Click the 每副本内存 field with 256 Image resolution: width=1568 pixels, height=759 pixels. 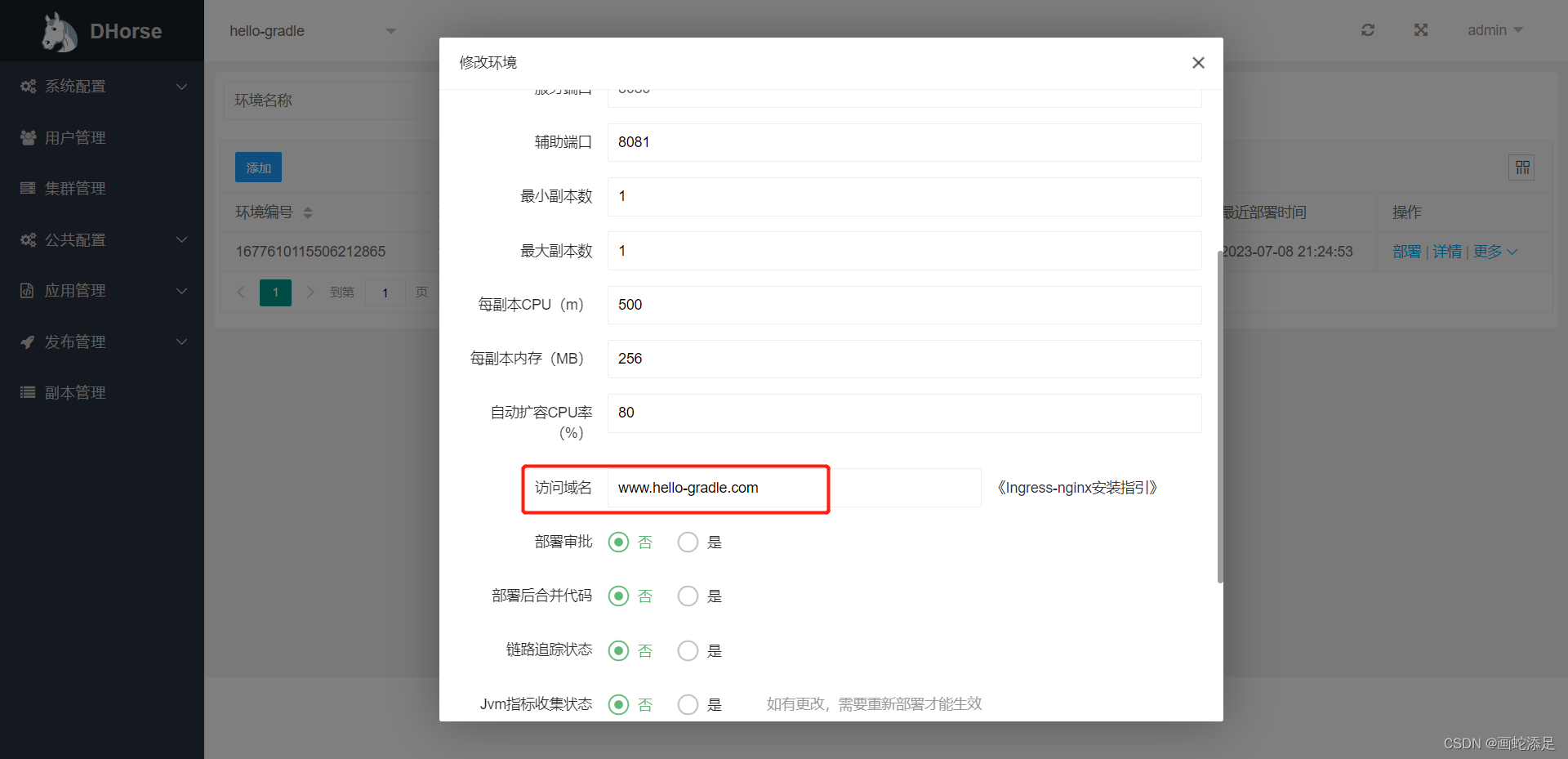tap(904, 359)
